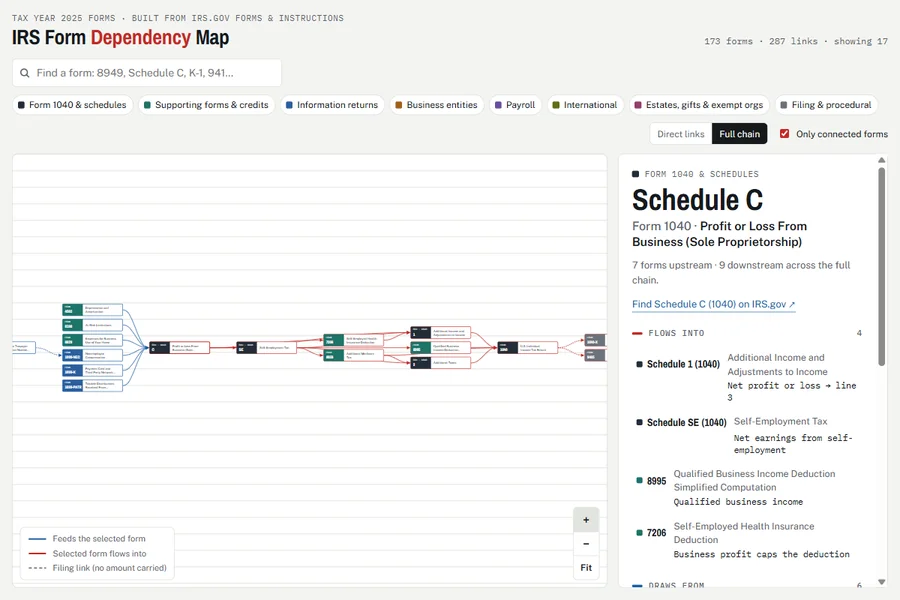Toggle Filing & procedural filter chip
Image resolution: width=900 pixels, height=600 pixels.
click(826, 105)
